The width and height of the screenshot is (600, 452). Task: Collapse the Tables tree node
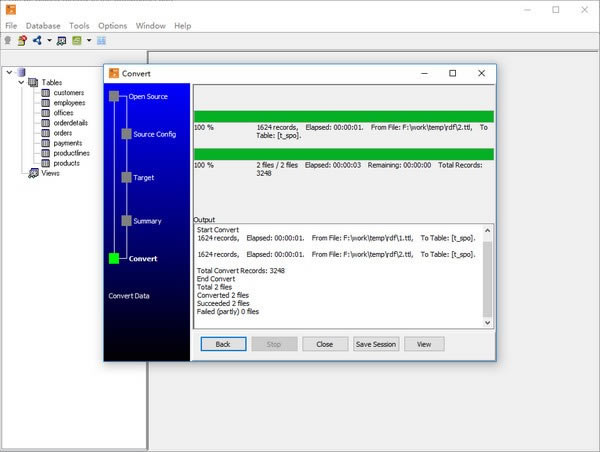[20, 83]
